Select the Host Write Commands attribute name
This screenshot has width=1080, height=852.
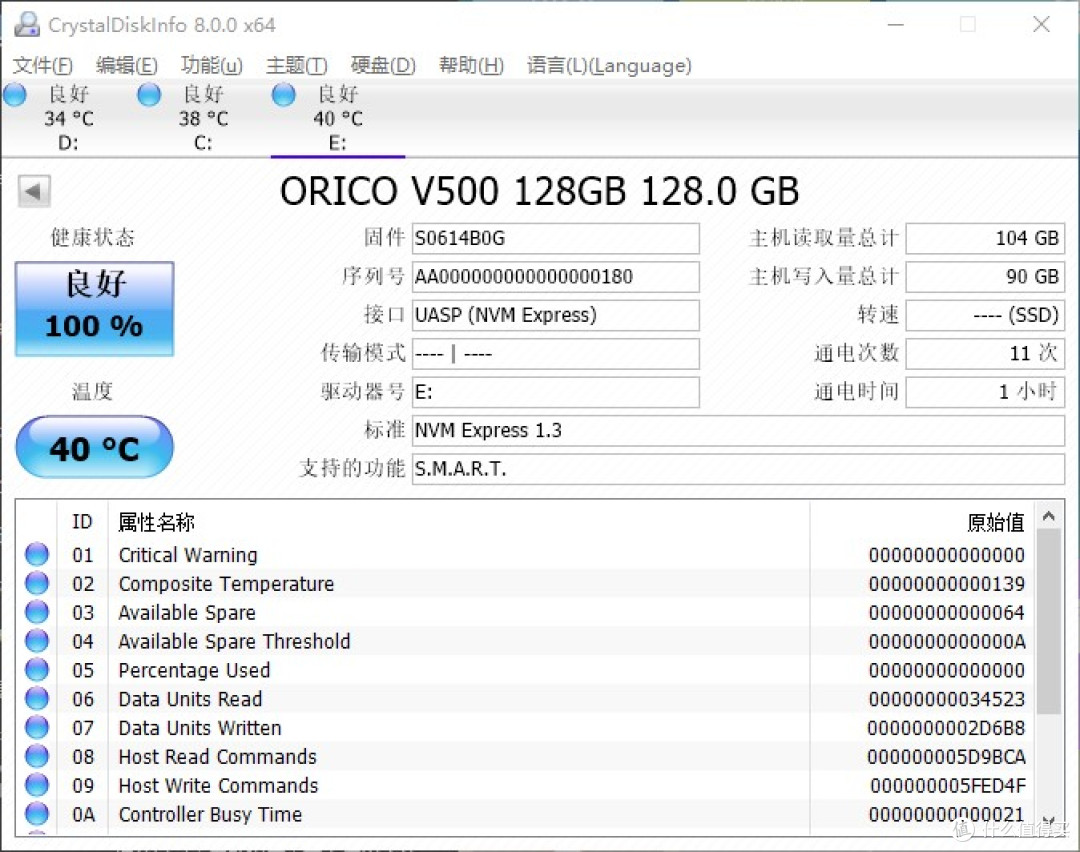(x=218, y=786)
